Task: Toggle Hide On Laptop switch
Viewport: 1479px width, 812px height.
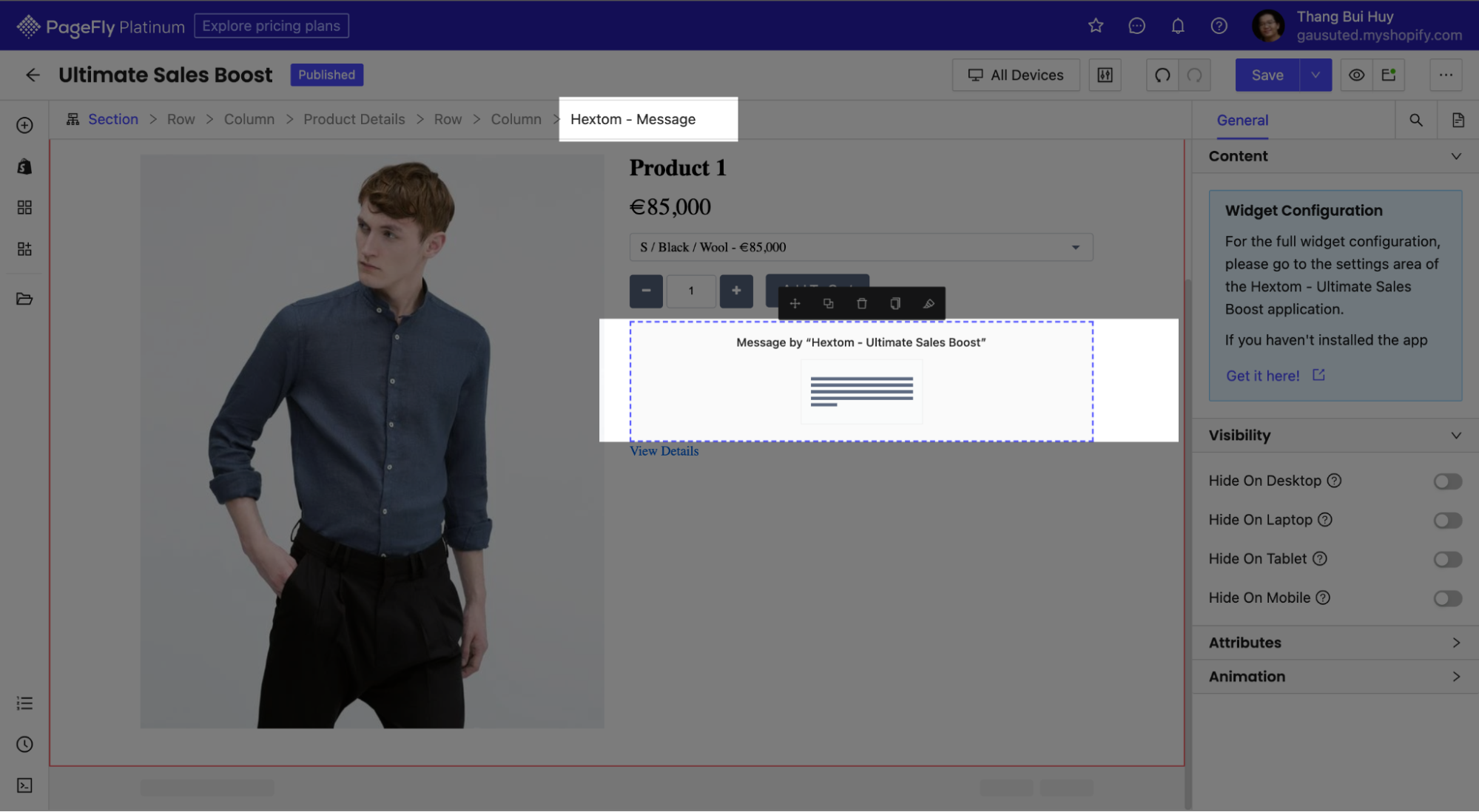Action: (1447, 521)
